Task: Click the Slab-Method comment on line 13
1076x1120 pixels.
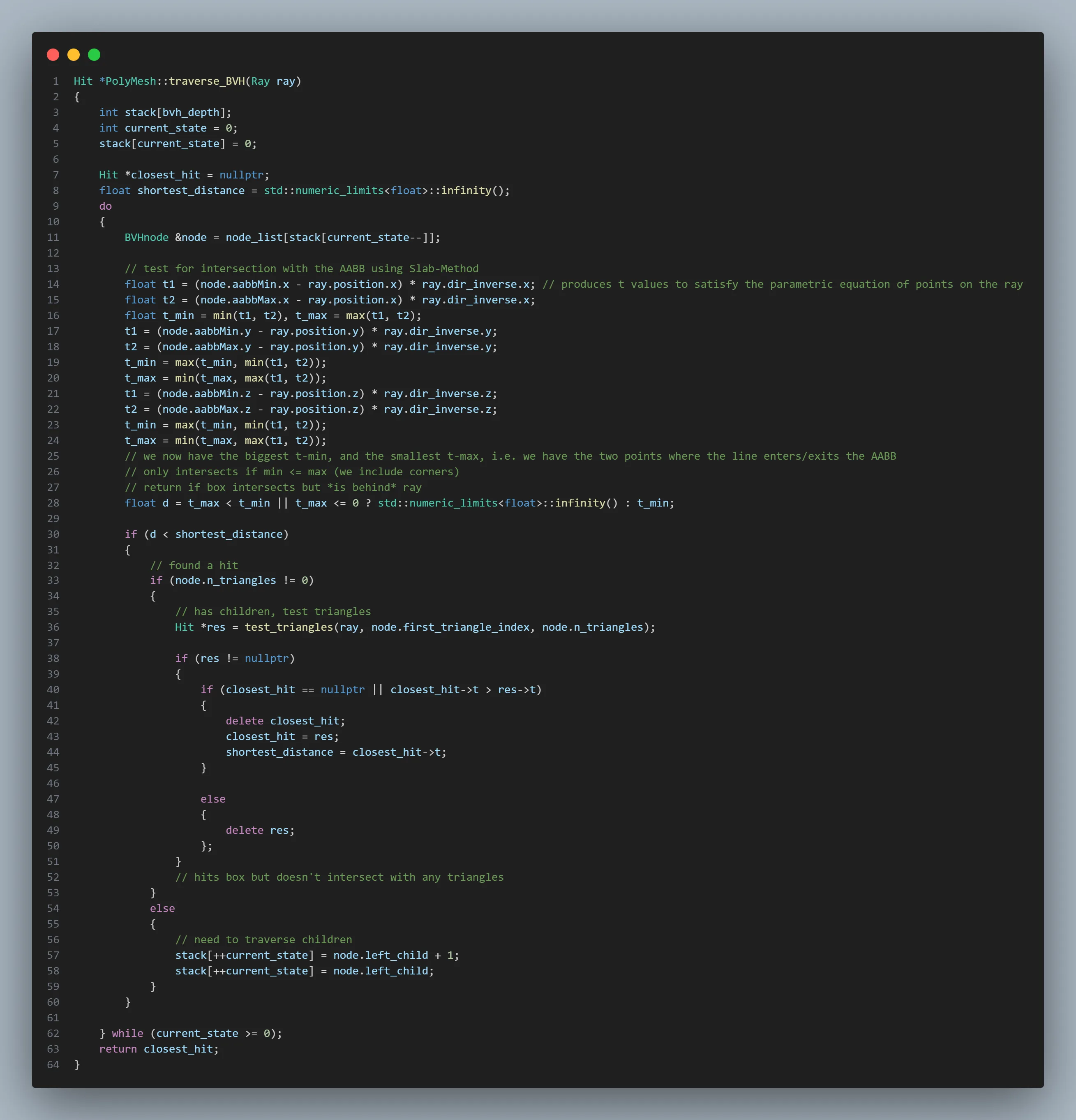Action: (x=302, y=268)
